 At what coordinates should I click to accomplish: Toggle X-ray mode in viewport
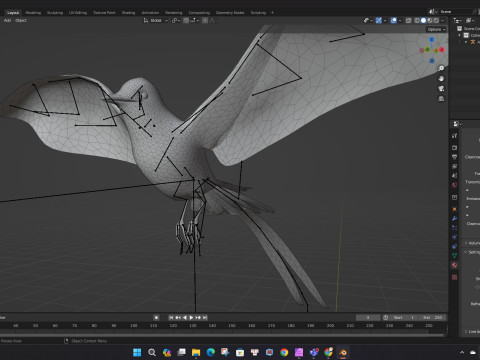click(408, 20)
